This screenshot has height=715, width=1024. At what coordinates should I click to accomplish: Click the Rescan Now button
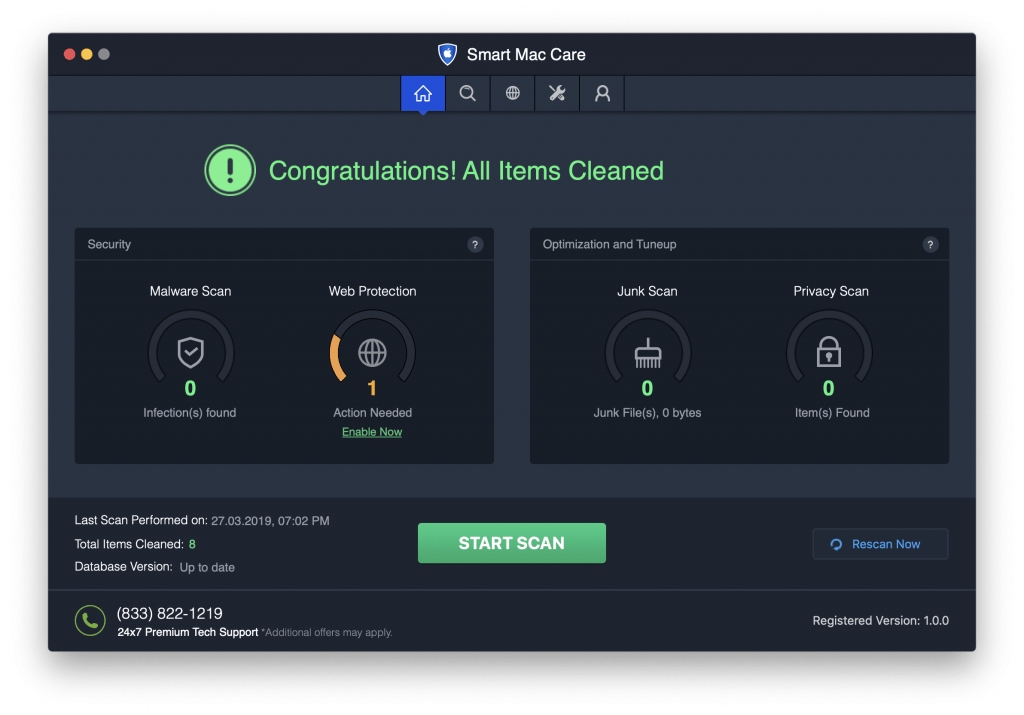tap(880, 543)
